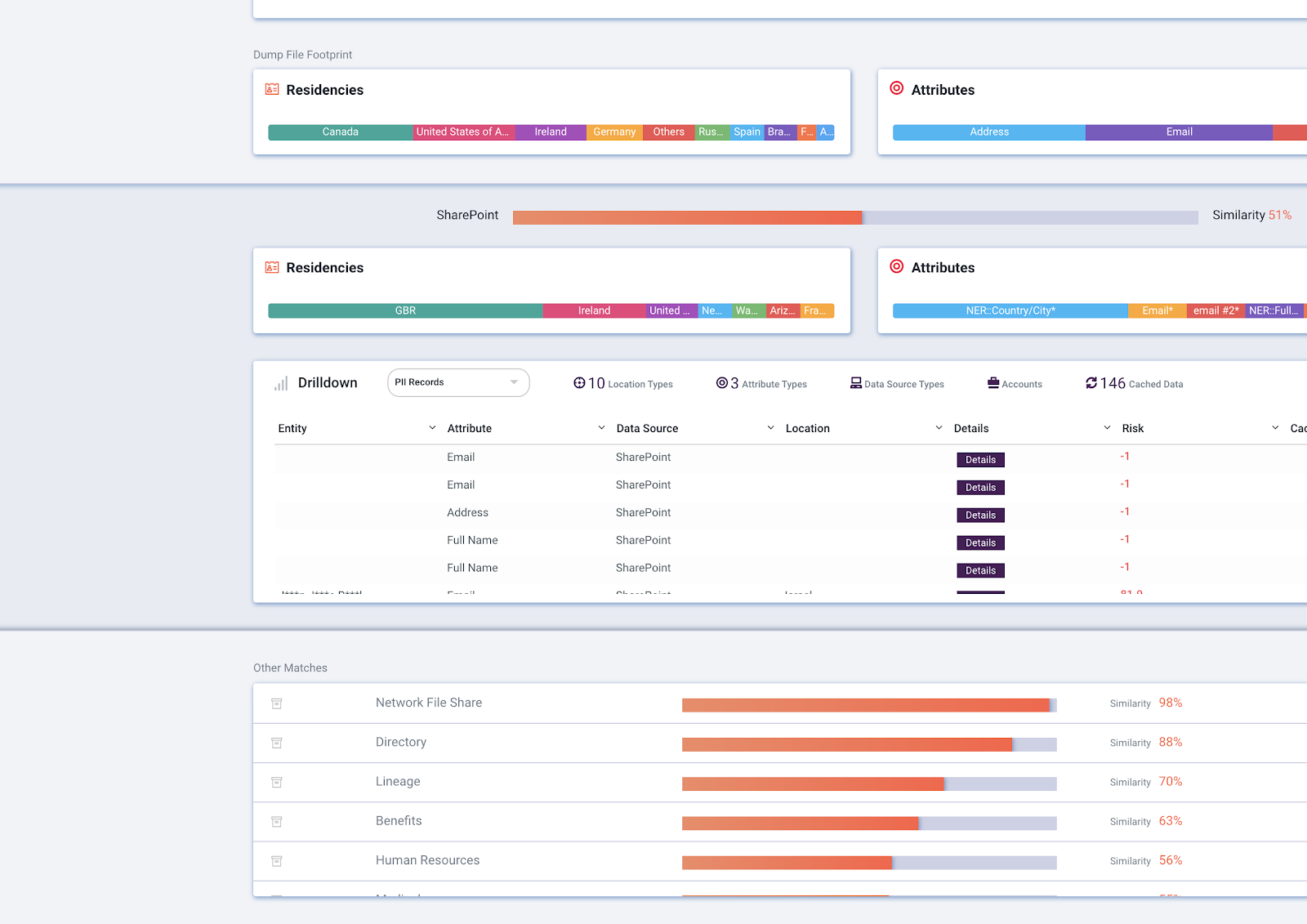The height and width of the screenshot is (924, 1307).
Task: Click the Canada segment in Residencies bar
Action: 339,132
